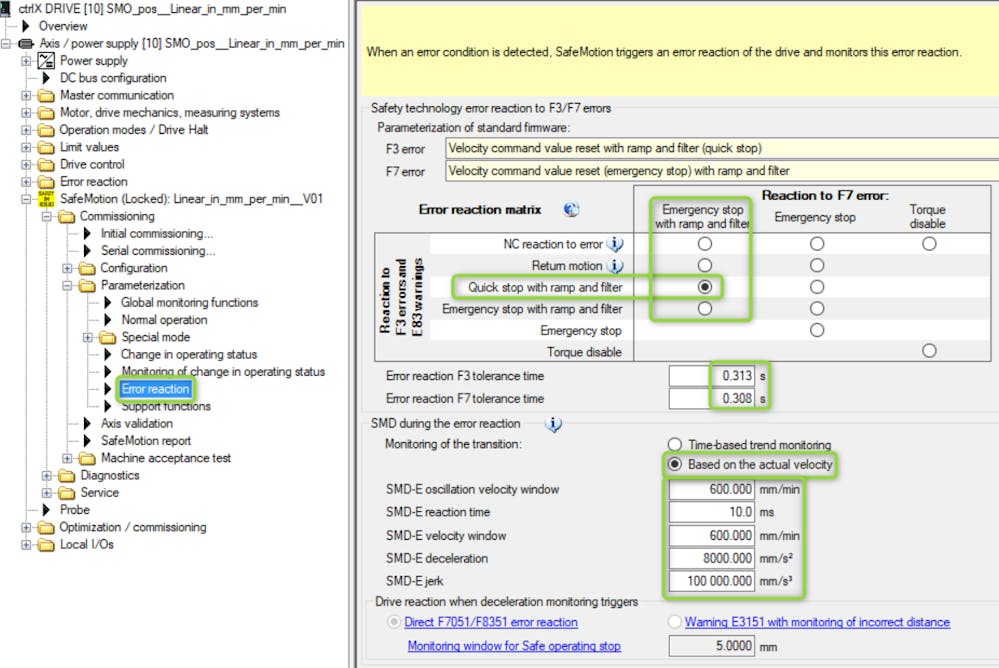Collapse the SafeMotion (Locked) node
Screen dimensions: 999x668
pos(25,199)
